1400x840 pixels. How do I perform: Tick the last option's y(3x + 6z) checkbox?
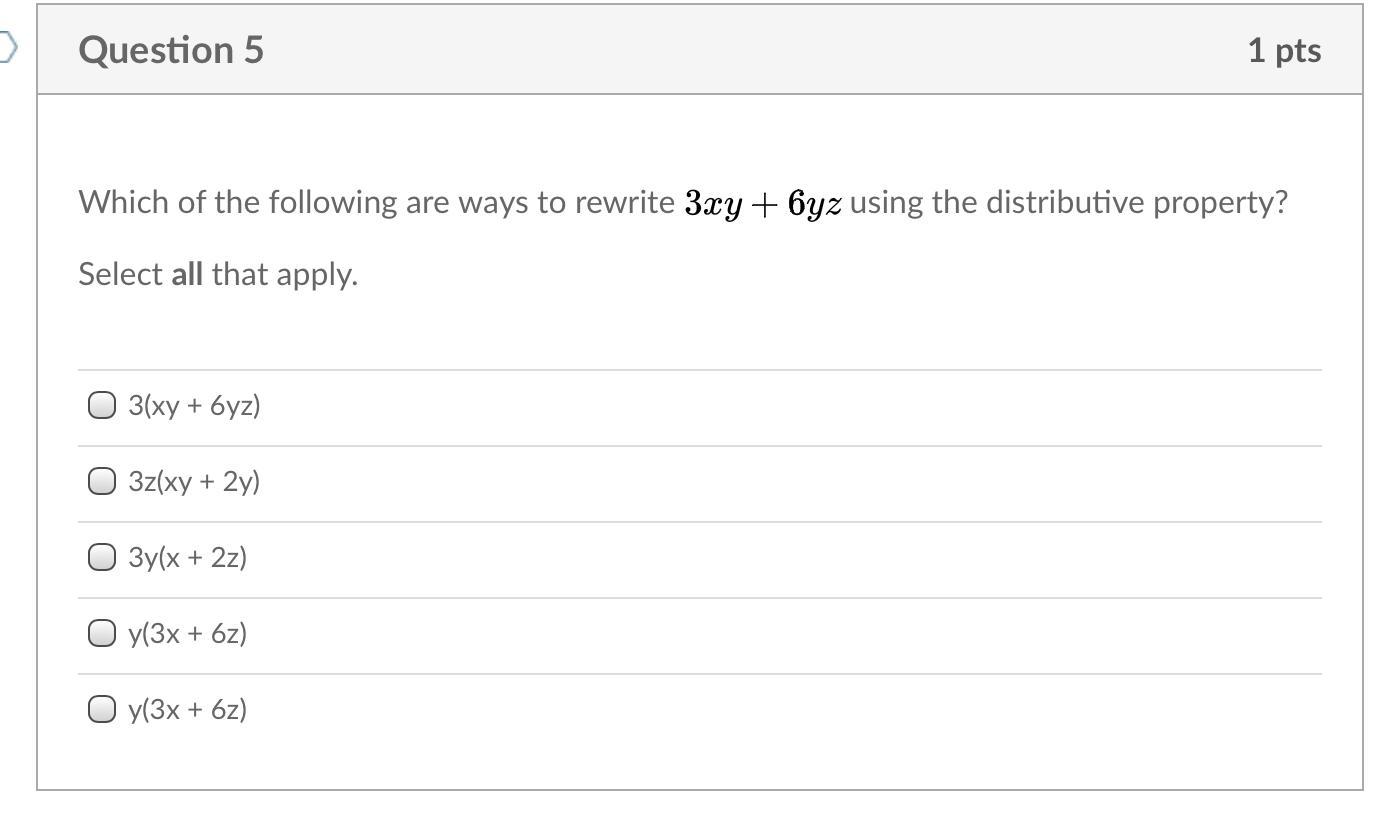click(101, 709)
